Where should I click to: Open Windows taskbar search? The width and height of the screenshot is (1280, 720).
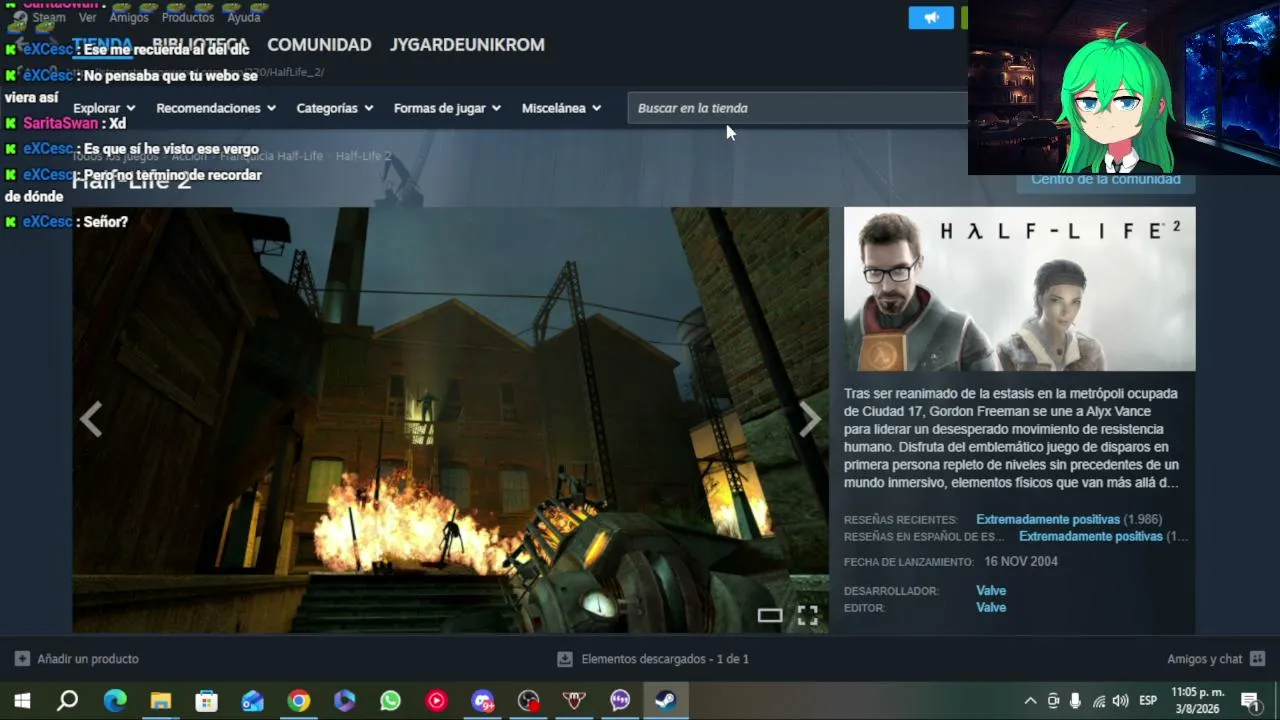[x=68, y=701]
